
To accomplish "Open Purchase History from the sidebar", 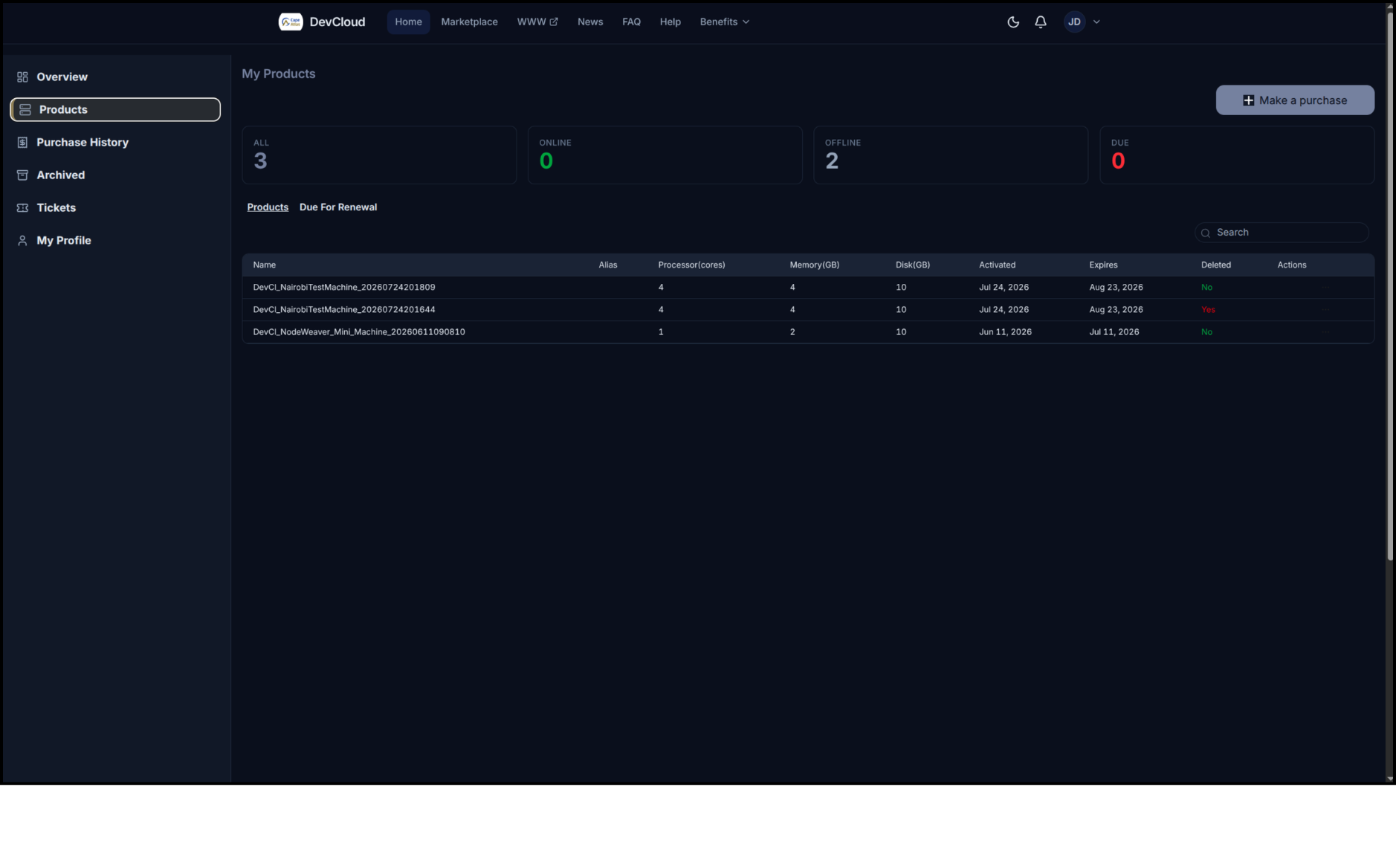I will (x=83, y=143).
